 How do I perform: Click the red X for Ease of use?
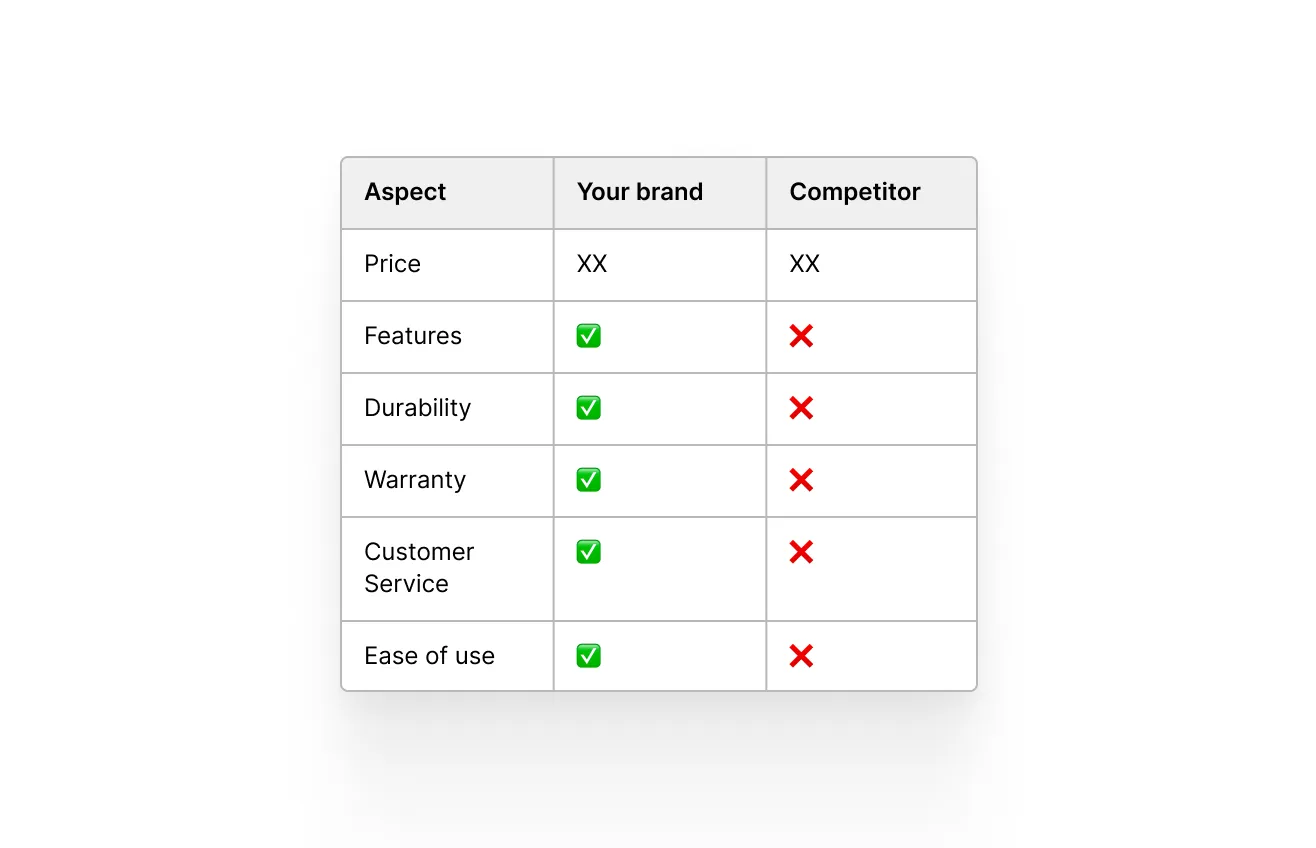tap(801, 656)
